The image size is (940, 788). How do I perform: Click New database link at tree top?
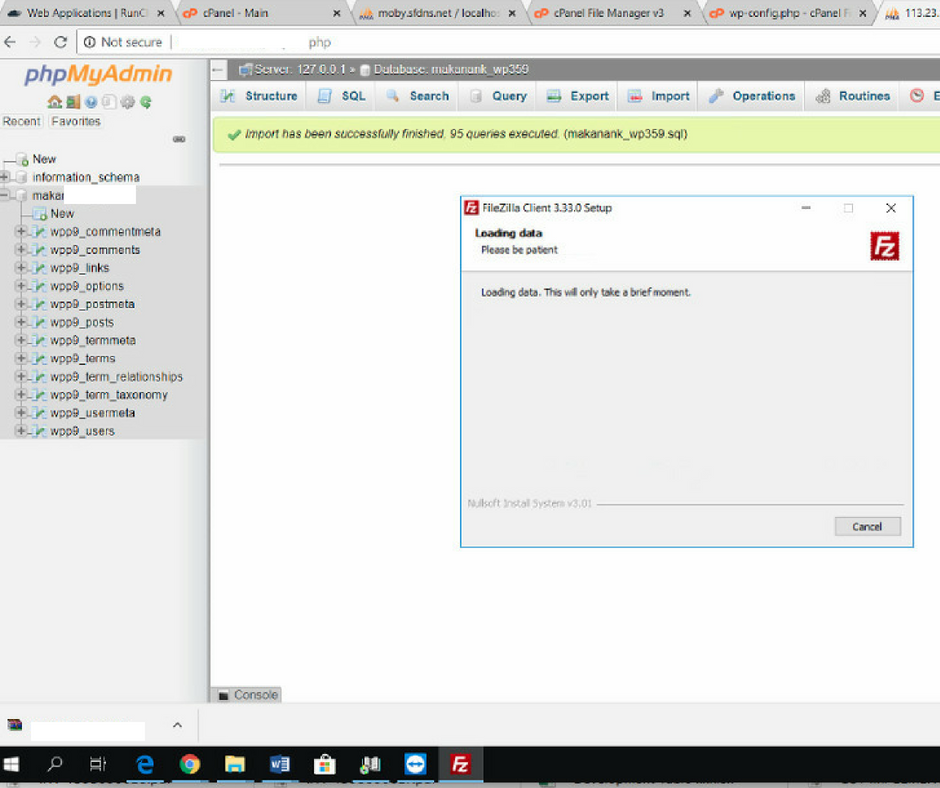[44, 159]
